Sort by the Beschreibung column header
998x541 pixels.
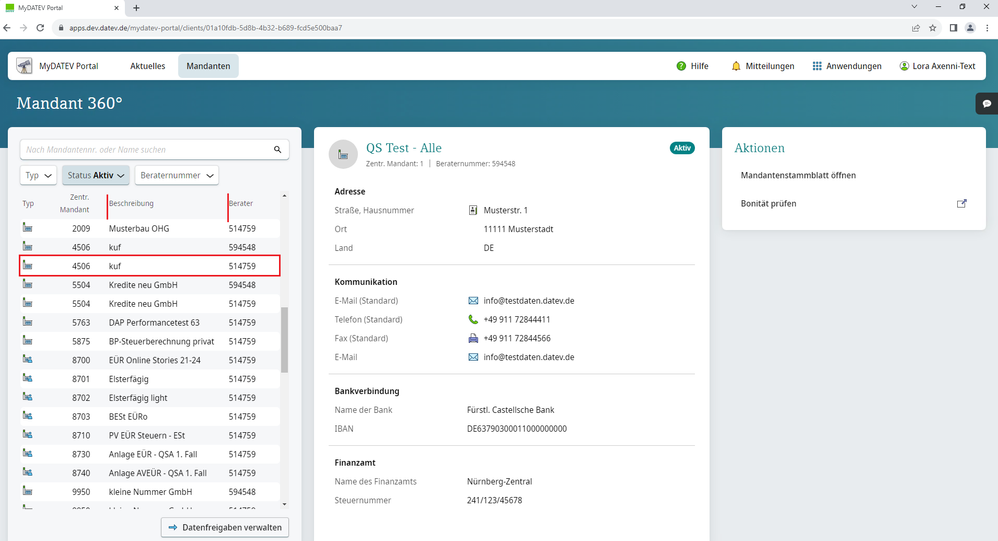tap(131, 203)
